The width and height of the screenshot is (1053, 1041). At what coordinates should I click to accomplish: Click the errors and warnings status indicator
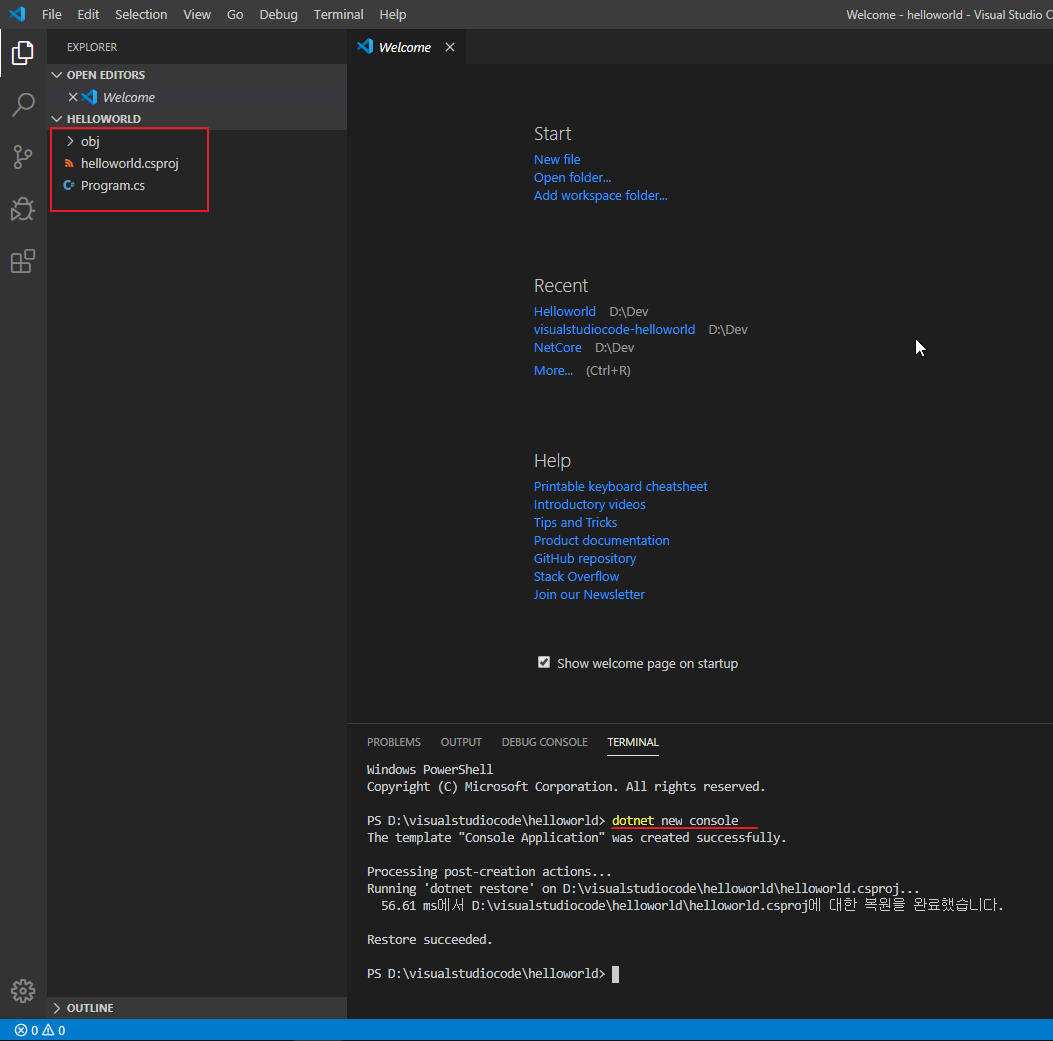pos(40,1030)
